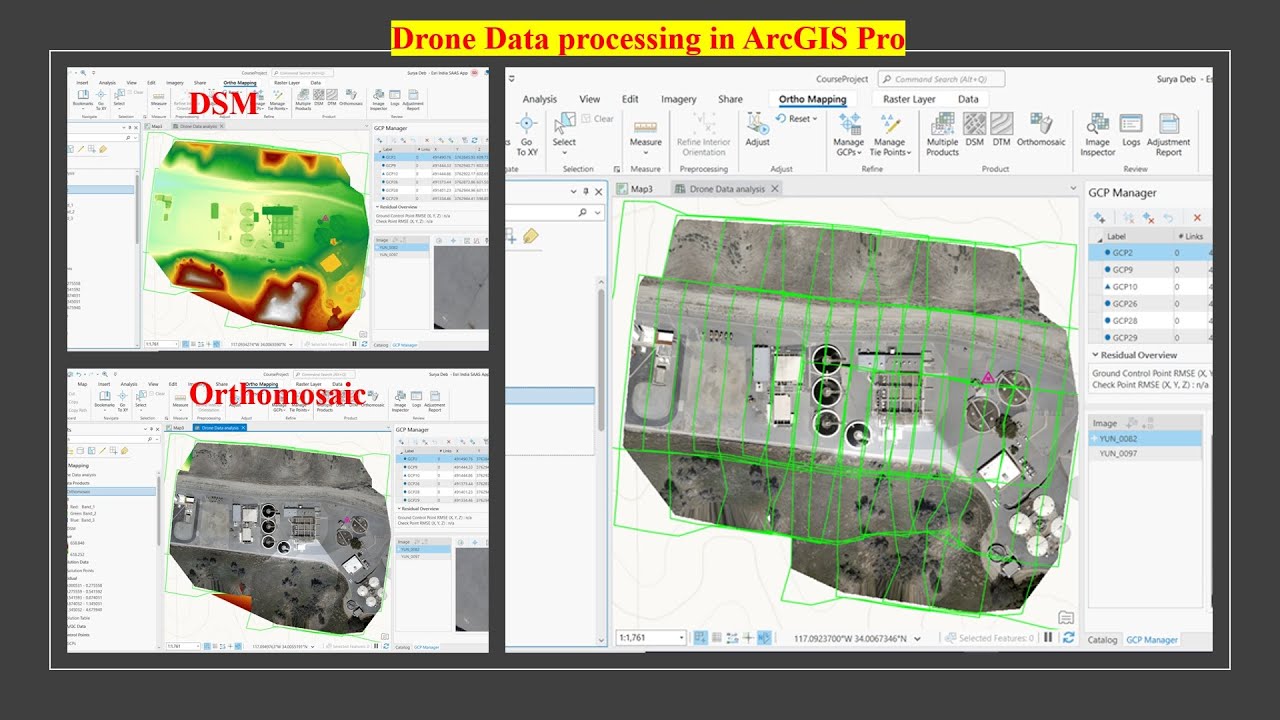
Task: Open the Insert tab in the DSM window
Action: 82,83
